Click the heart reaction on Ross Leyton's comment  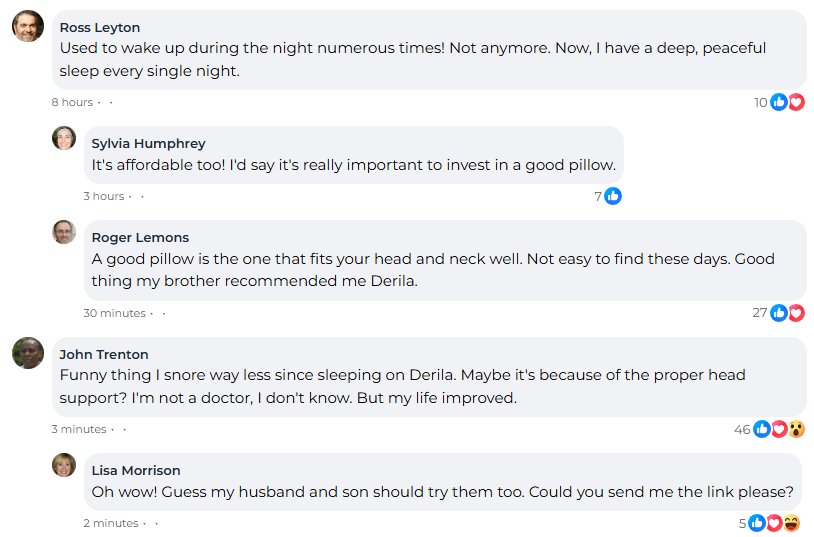(796, 102)
